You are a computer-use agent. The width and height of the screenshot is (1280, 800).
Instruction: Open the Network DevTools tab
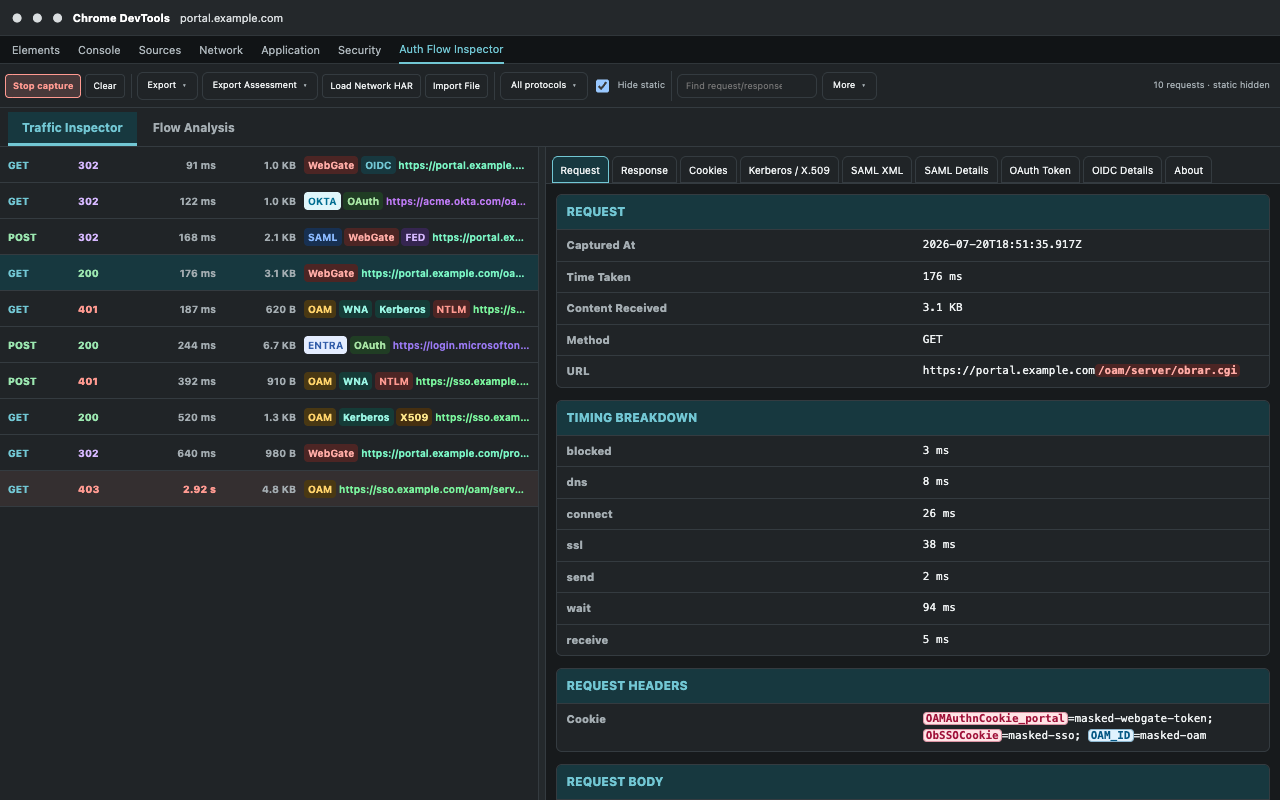click(x=221, y=50)
